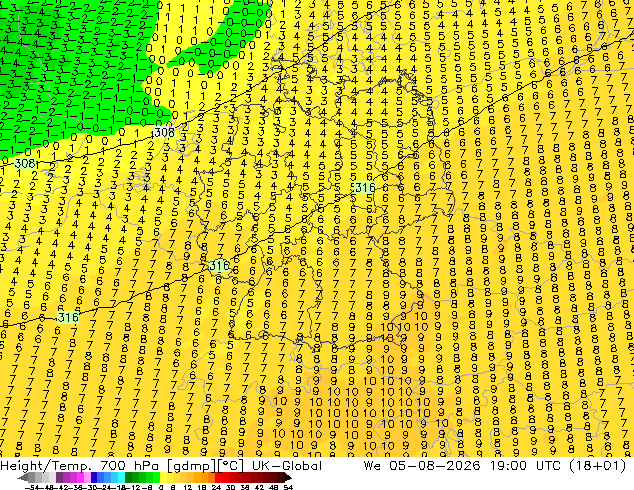634x490 pixels.
Task: Click the '[gdmp]' unit label
Action: [193, 466]
